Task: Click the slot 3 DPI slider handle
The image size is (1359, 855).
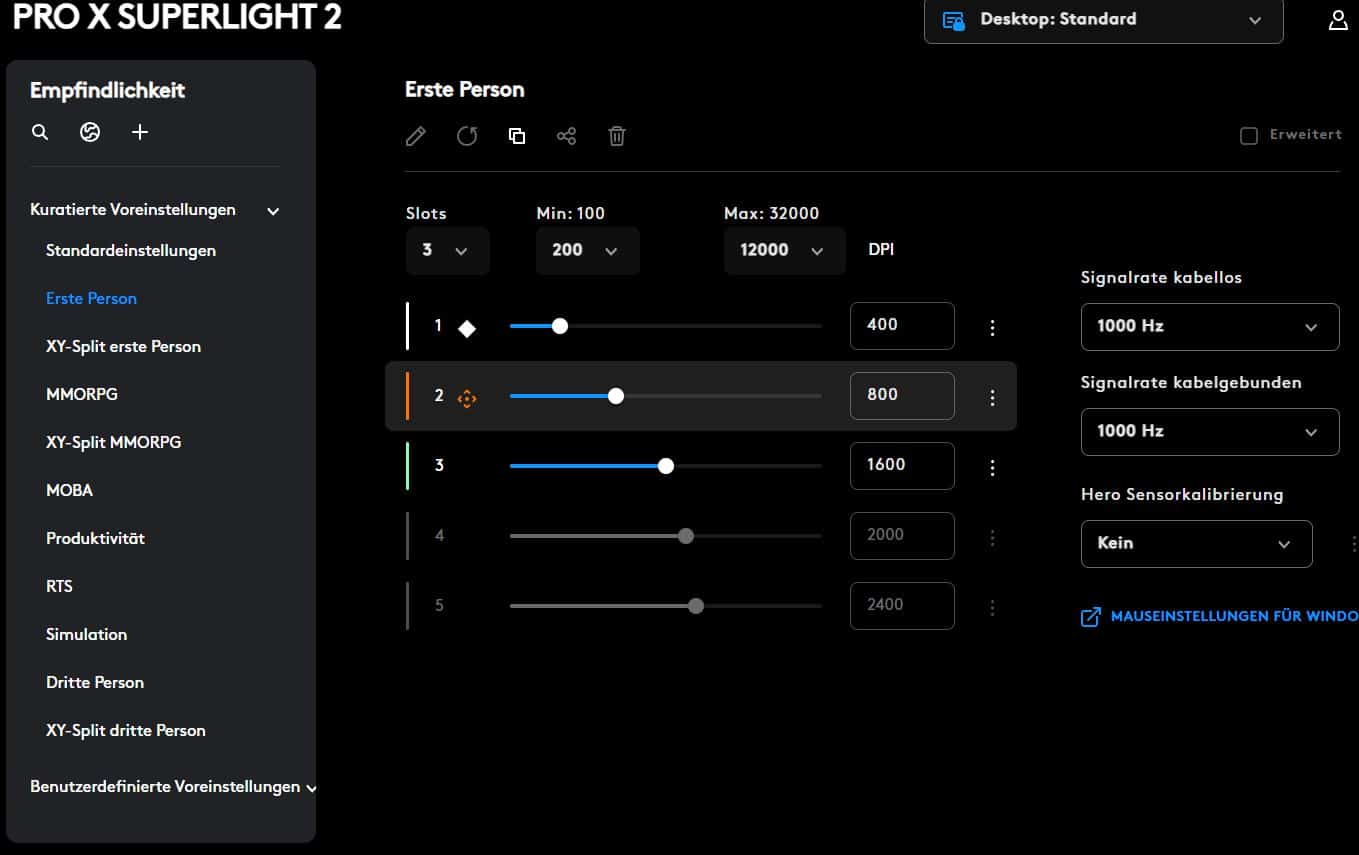Action: pyautogui.click(x=666, y=466)
